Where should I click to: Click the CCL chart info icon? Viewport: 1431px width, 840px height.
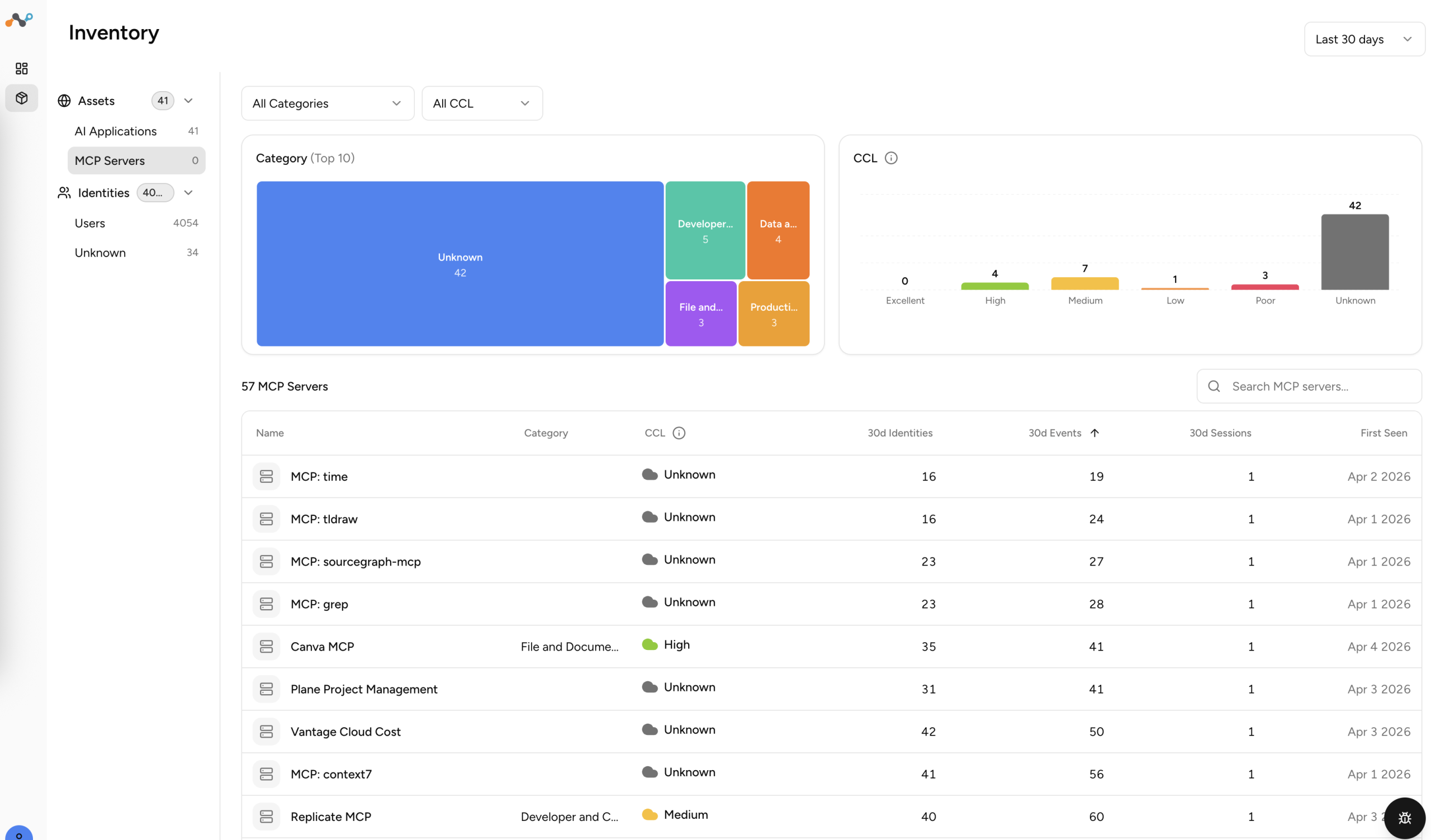[891, 158]
